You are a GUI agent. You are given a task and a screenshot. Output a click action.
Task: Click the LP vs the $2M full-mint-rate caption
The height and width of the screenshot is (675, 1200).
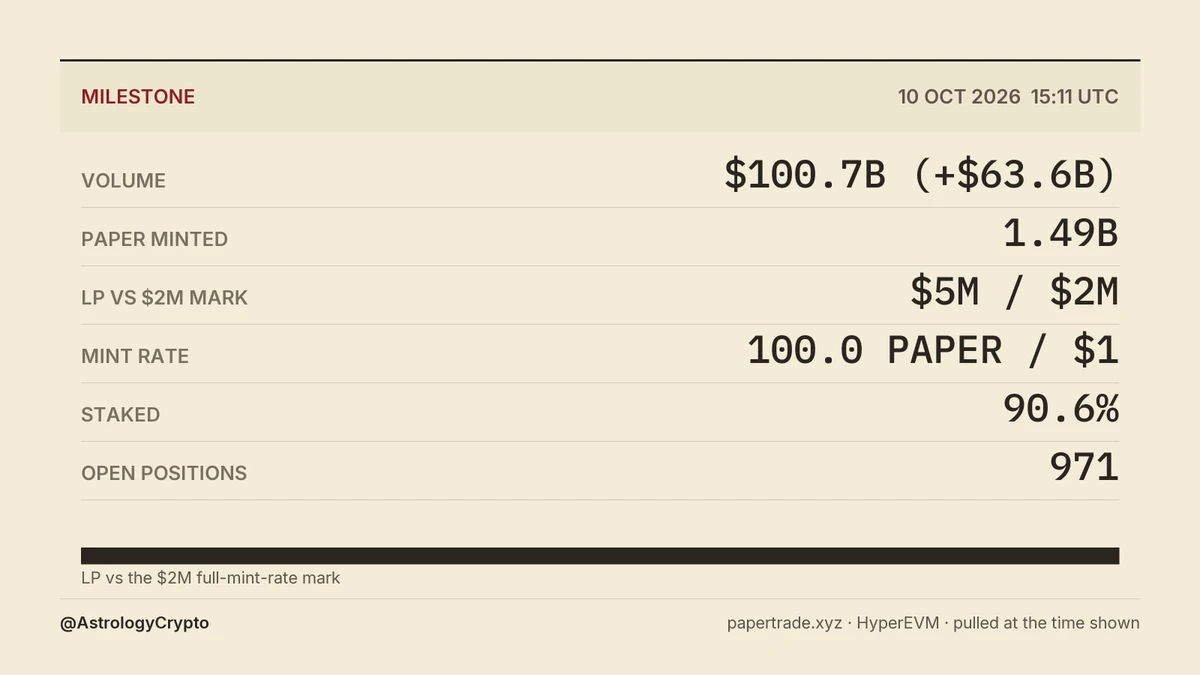click(x=211, y=578)
